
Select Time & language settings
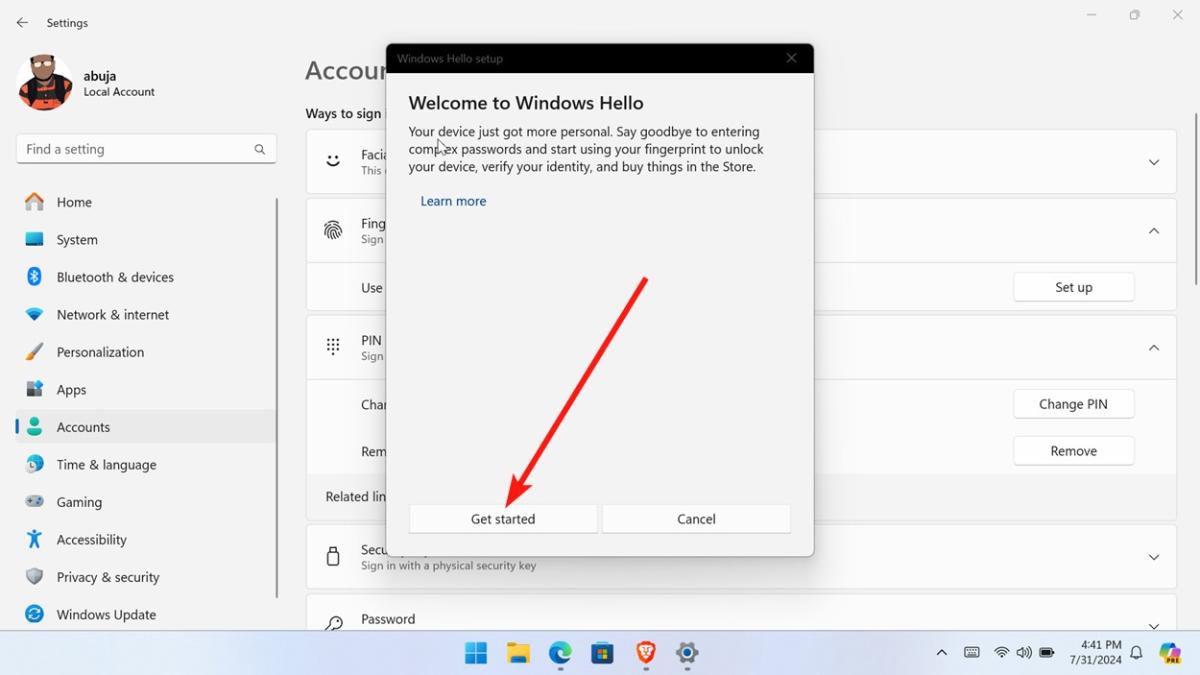click(x=104, y=464)
